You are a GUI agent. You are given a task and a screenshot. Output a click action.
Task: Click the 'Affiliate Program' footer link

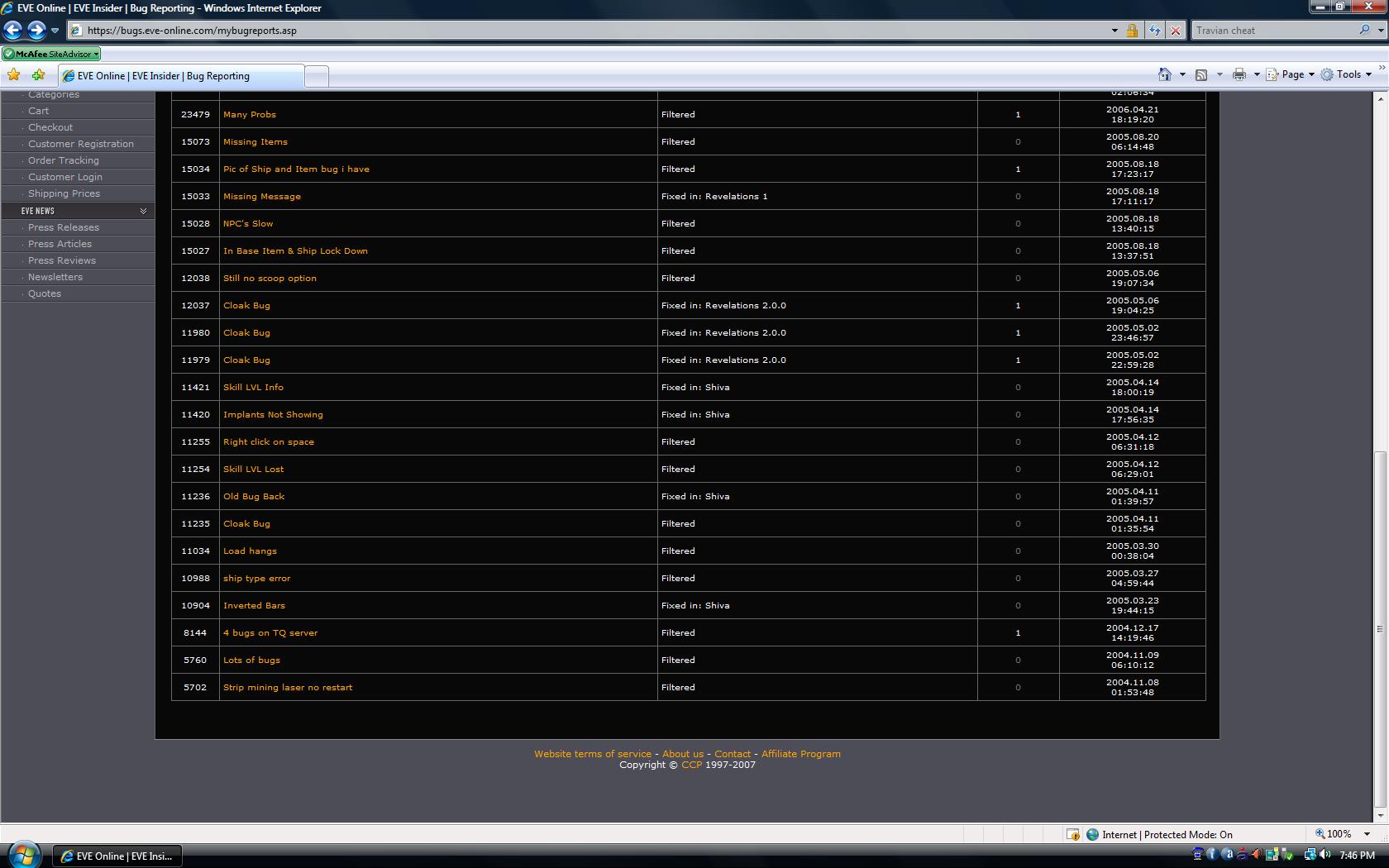tap(801, 754)
